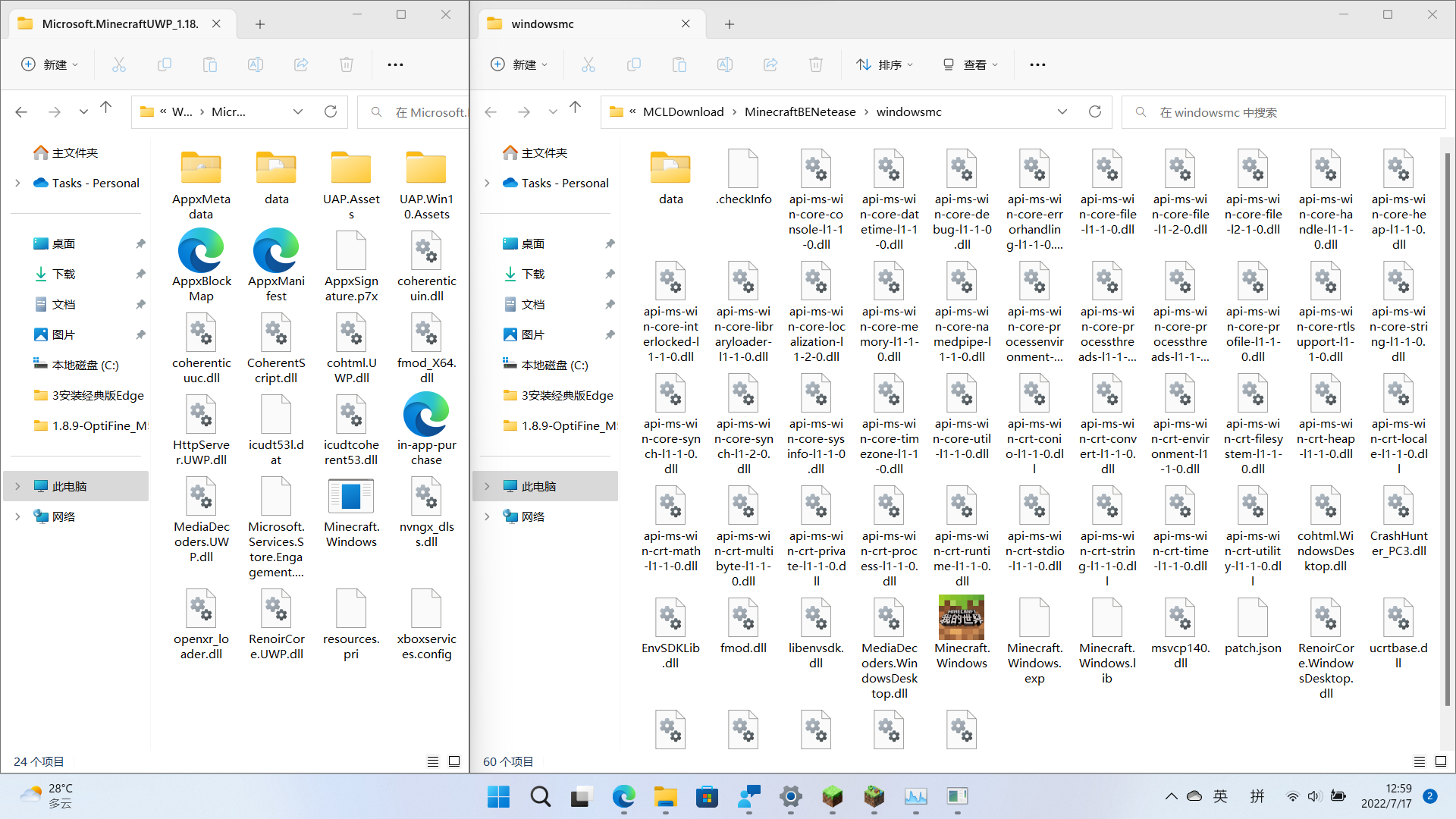
Task: Expand address bar history dropdown in windowsmc
Action: pos(1062,112)
